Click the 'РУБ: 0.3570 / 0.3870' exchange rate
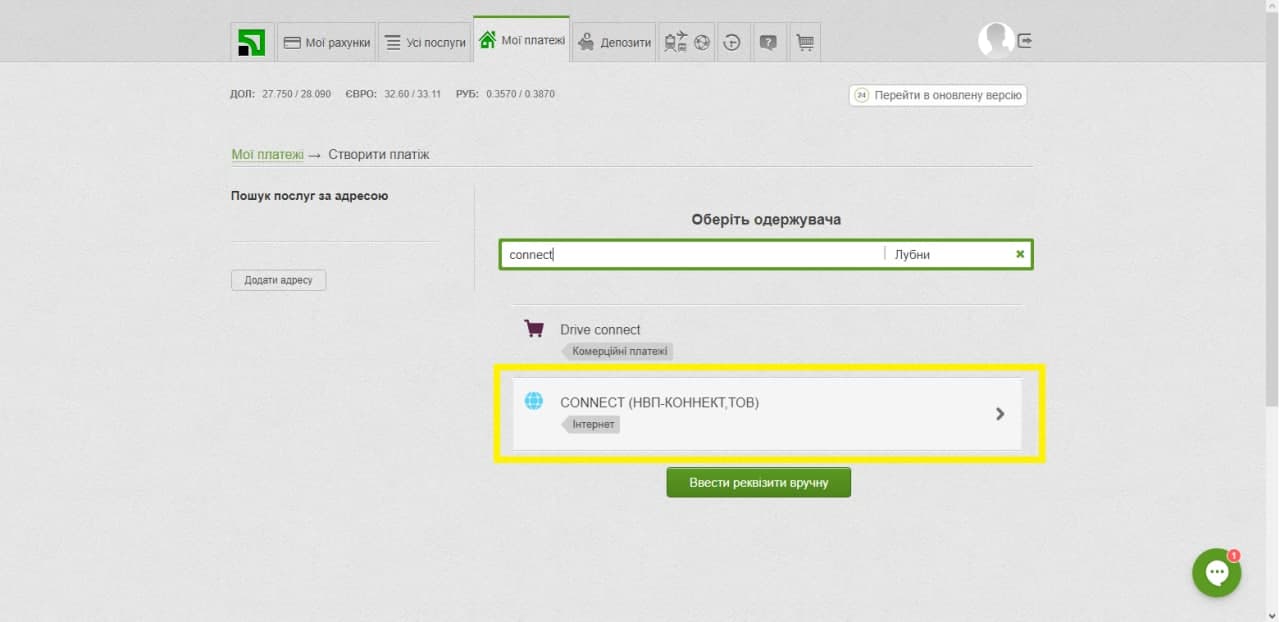Screen dimensions: 1280x622 505,94
